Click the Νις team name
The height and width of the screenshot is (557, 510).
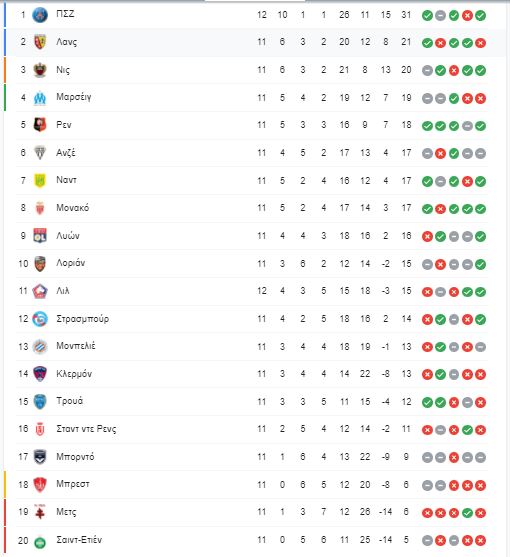[x=63, y=70]
